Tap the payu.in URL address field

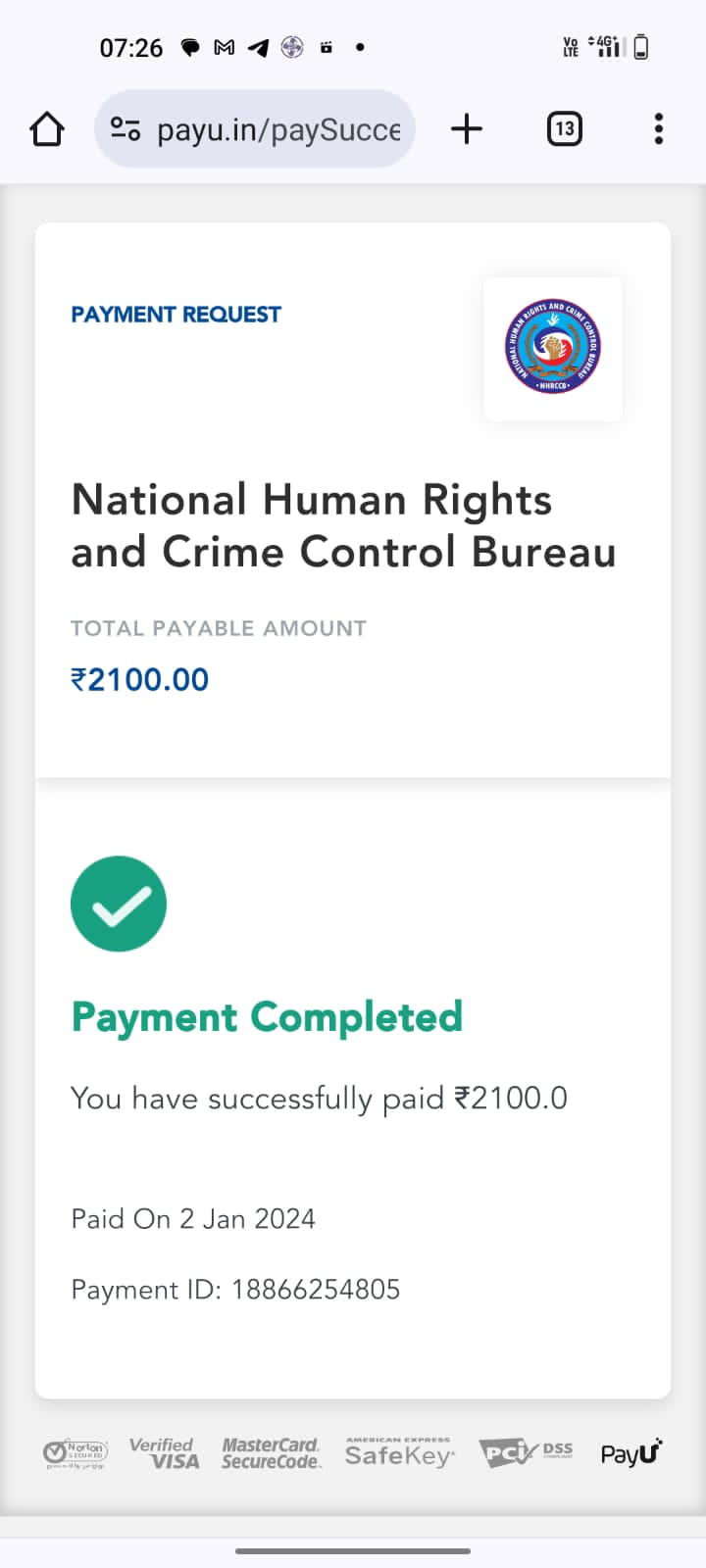[278, 129]
